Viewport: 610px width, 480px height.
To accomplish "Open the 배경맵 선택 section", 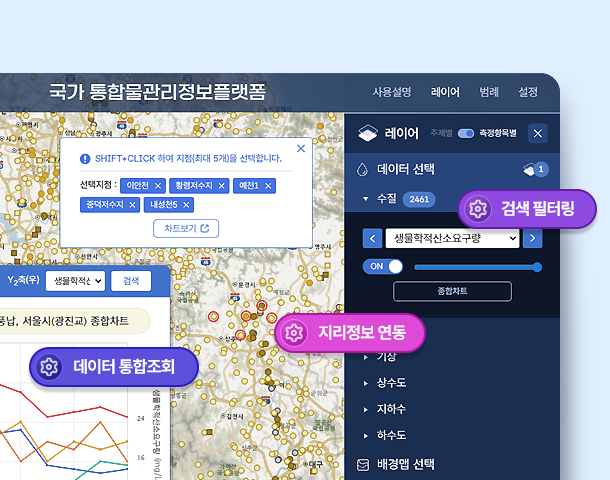I will [x=406, y=464].
